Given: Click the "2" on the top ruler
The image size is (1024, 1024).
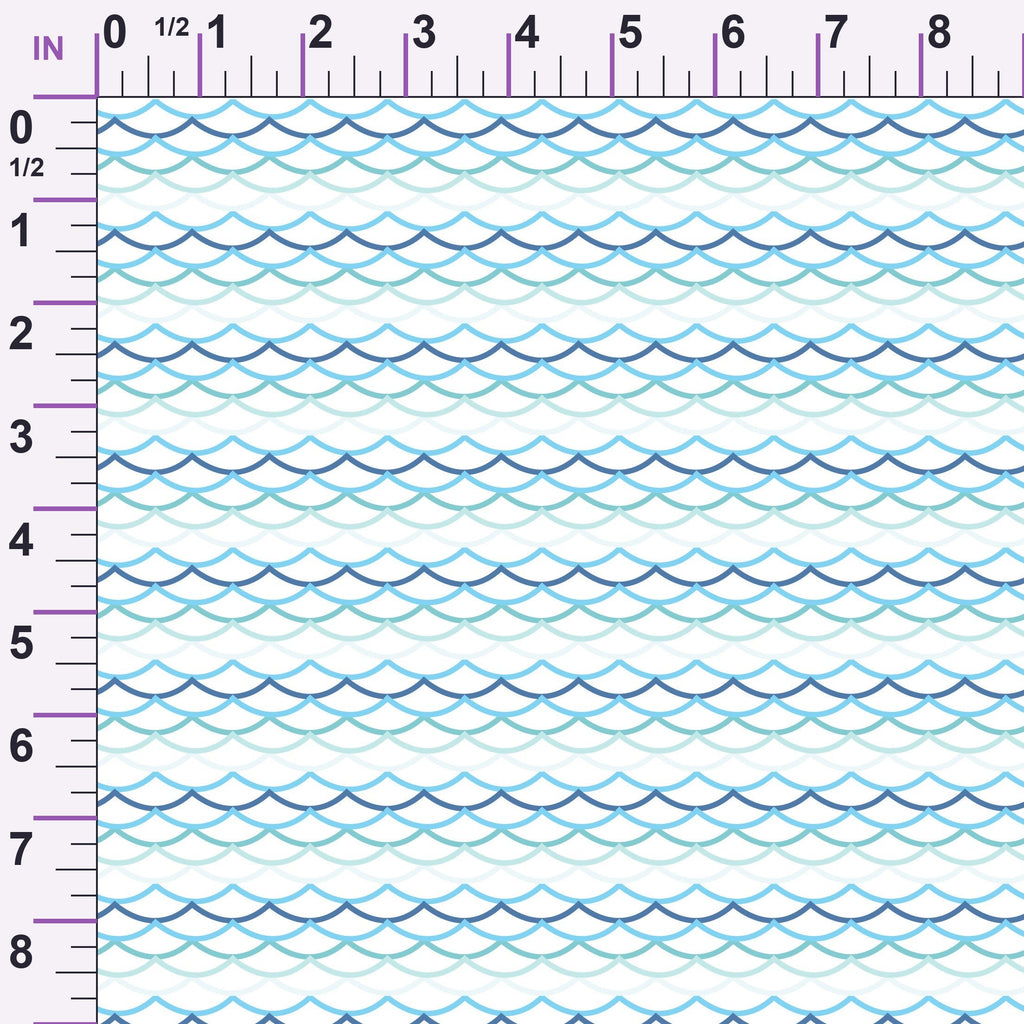Looking at the screenshot, I should click(x=320, y=33).
